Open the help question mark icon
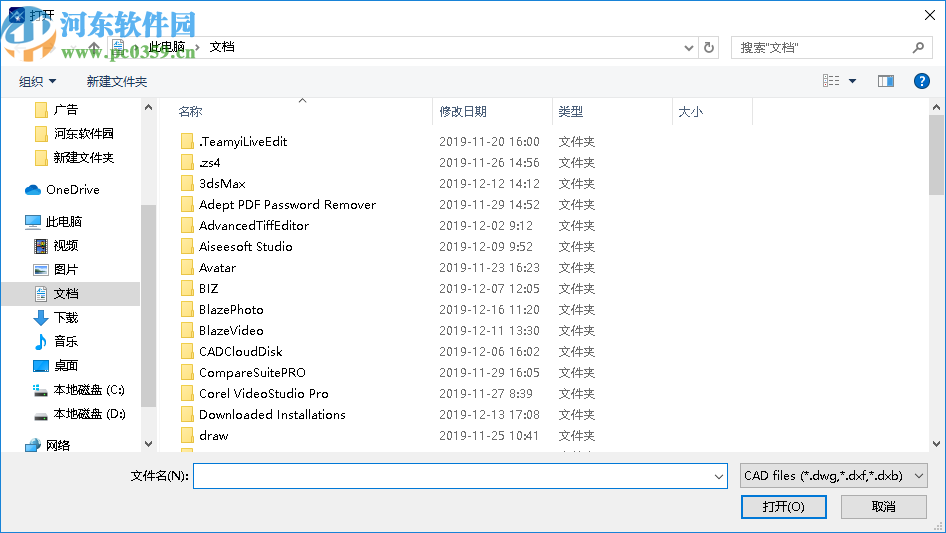This screenshot has width=946, height=533. coord(921,81)
